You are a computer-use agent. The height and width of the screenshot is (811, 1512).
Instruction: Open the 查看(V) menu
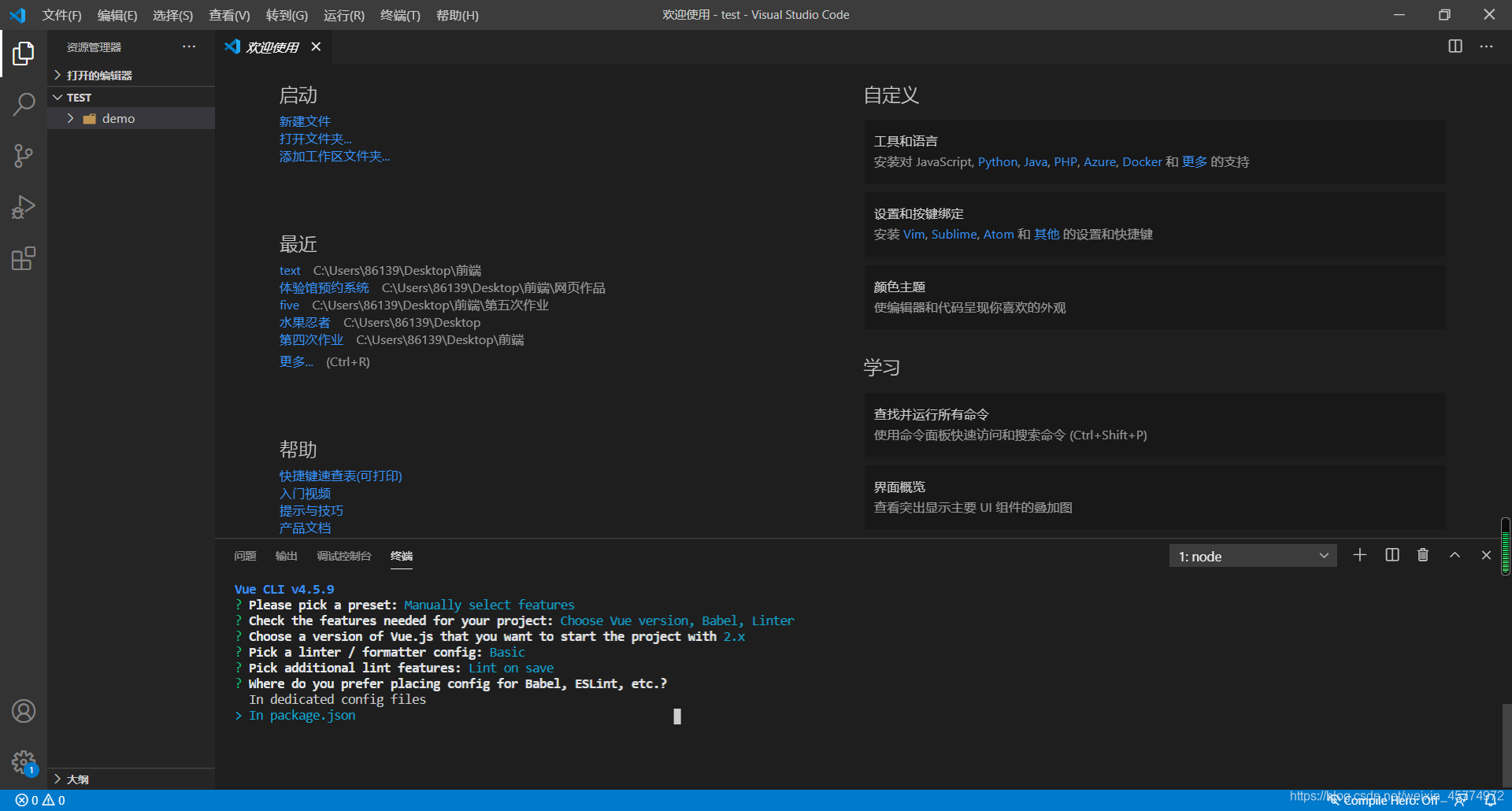click(x=229, y=15)
